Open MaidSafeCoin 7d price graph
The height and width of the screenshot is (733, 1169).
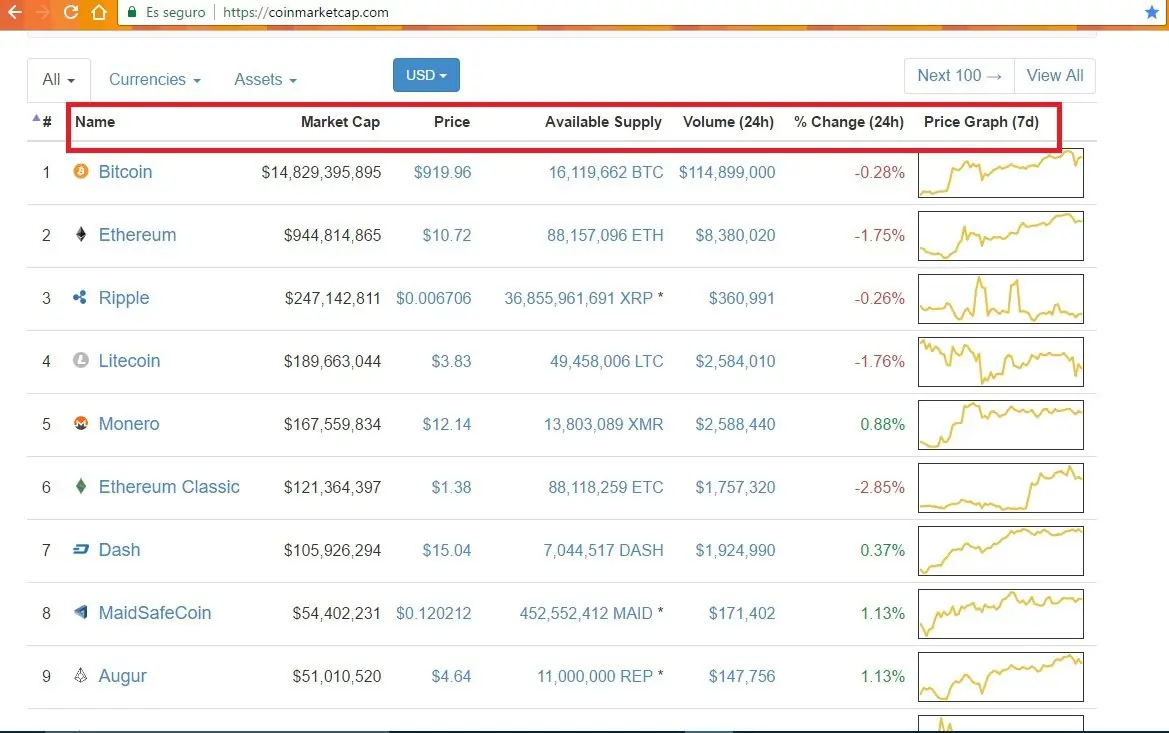[1001, 614]
